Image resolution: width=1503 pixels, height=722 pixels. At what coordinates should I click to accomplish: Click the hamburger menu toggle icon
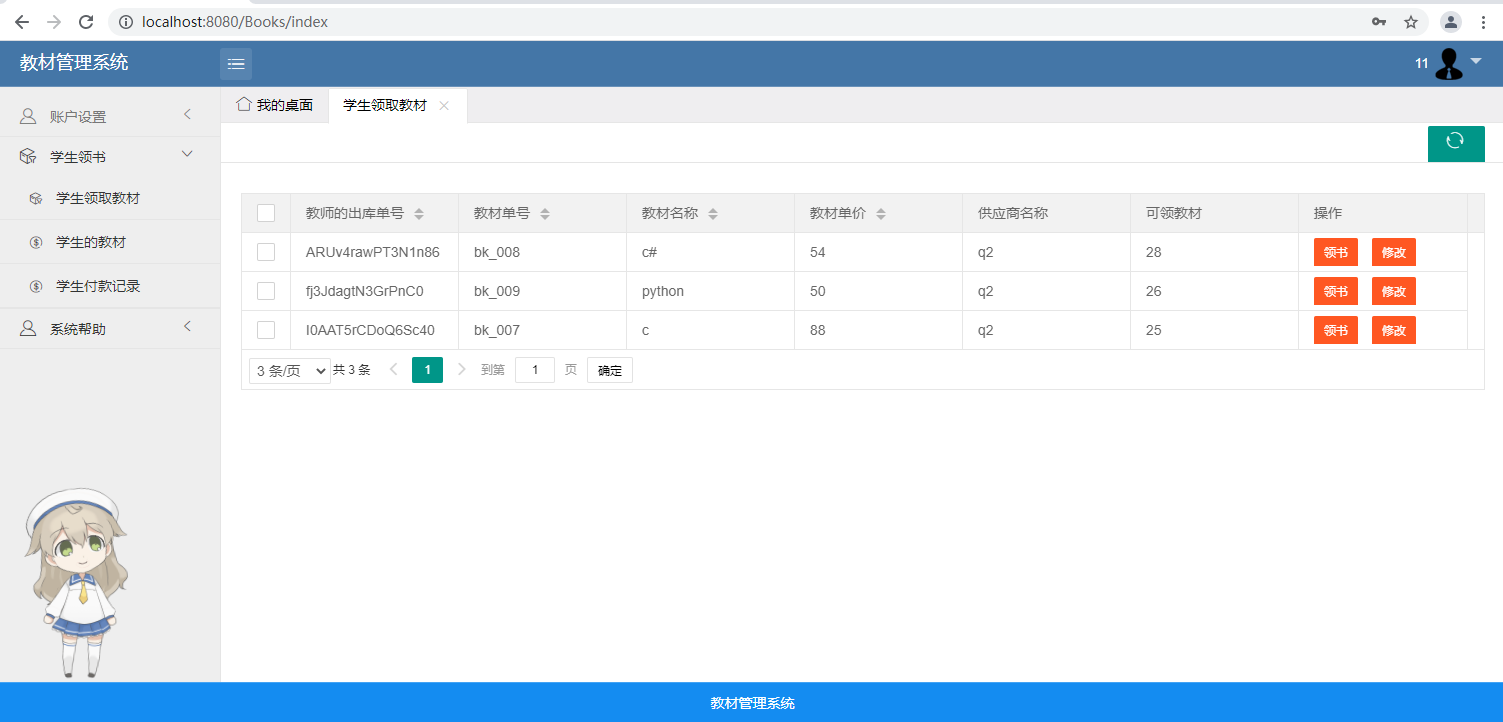pyautogui.click(x=236, y=64)
